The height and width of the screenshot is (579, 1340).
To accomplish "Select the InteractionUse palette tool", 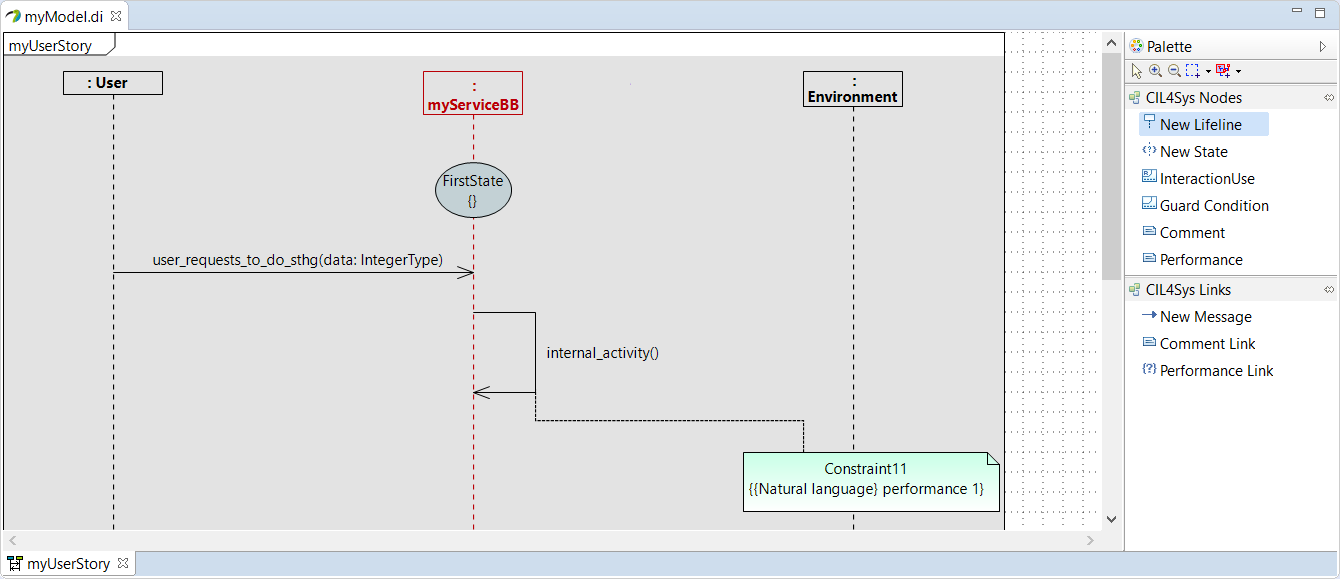I will click(1198, 179).
